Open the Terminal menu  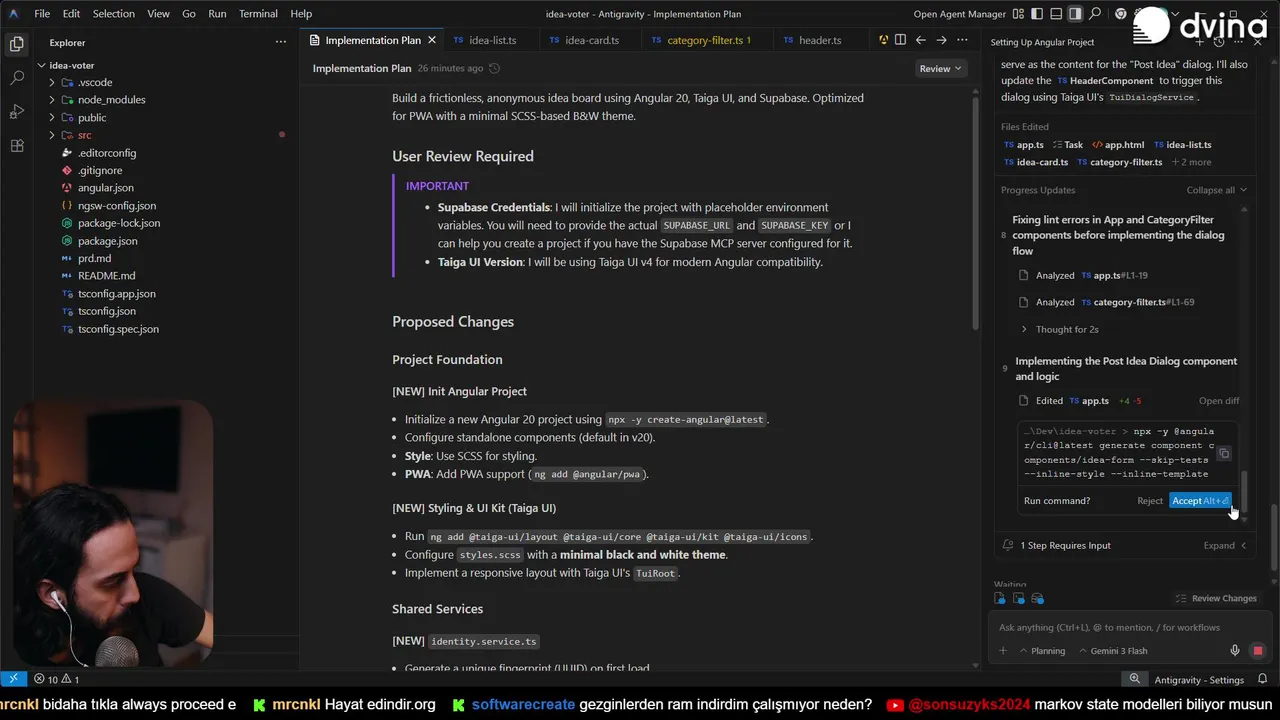pos(258,14)
